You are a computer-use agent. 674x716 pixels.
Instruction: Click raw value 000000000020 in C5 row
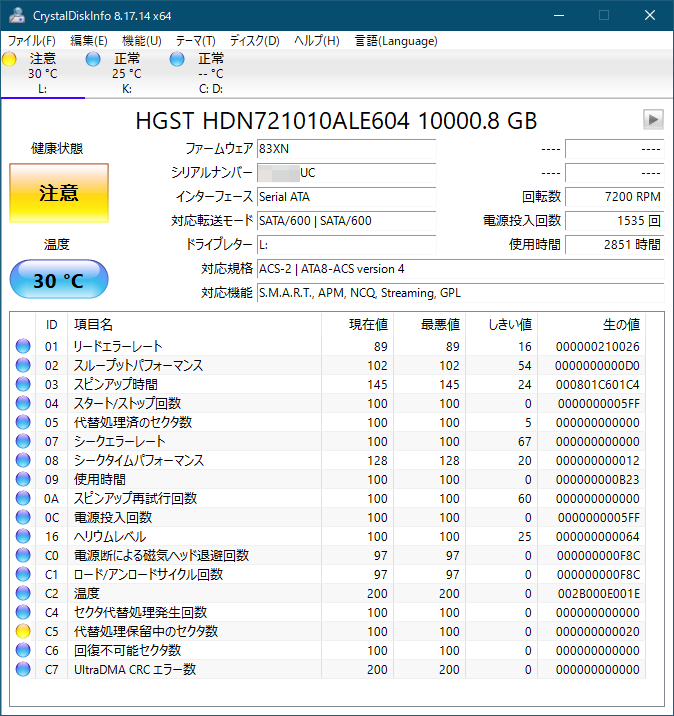coord(597,632)
